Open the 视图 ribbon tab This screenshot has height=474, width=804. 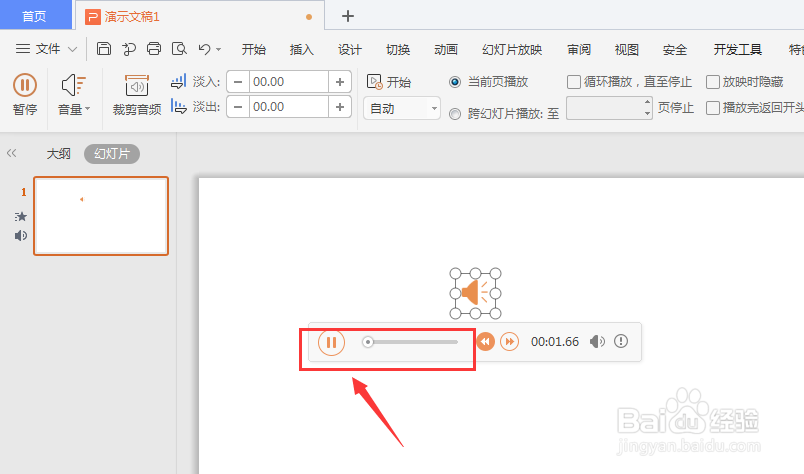(x=627, y=49)
